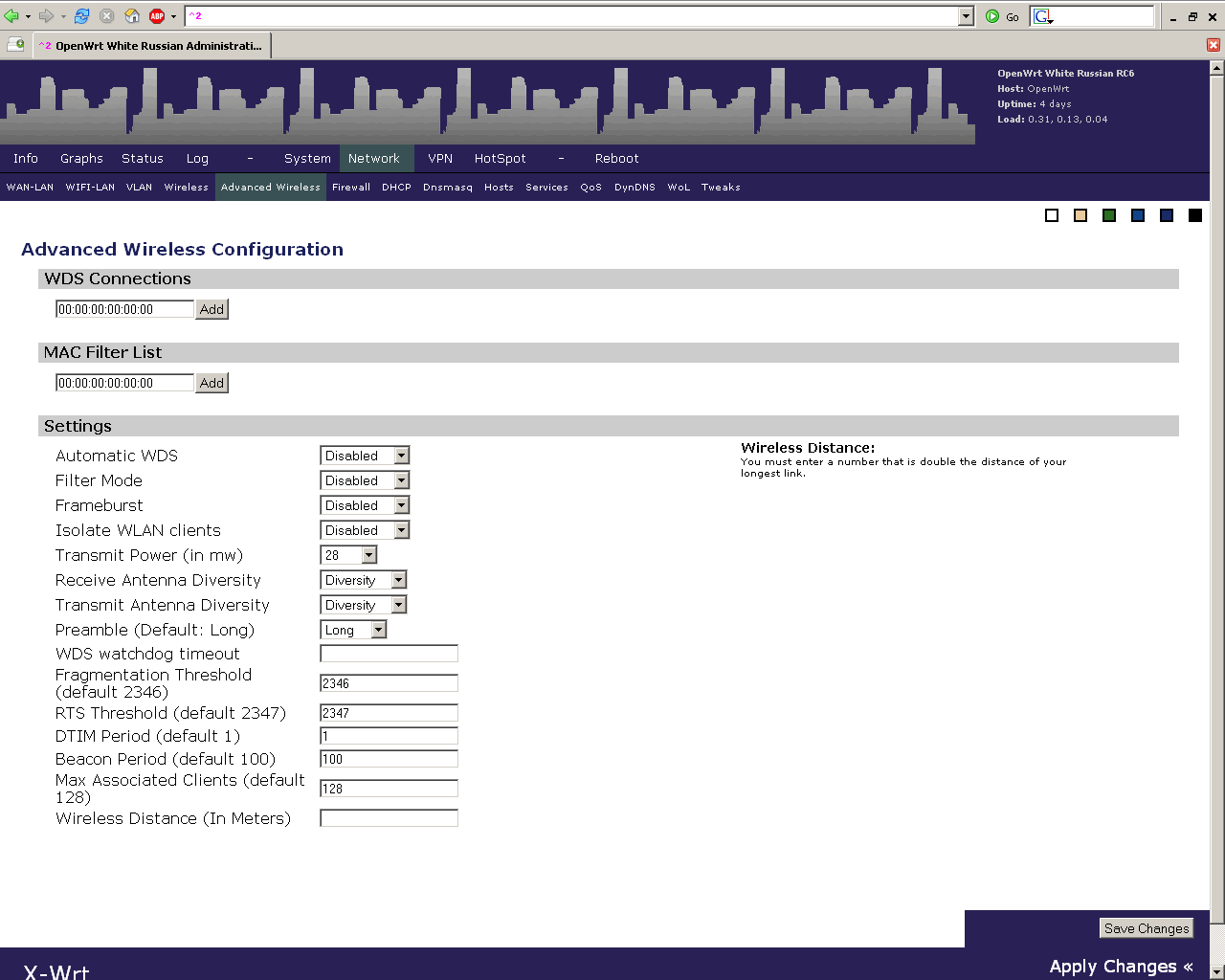Click the new tab icon
The image size is (1225, 980).
15,45
